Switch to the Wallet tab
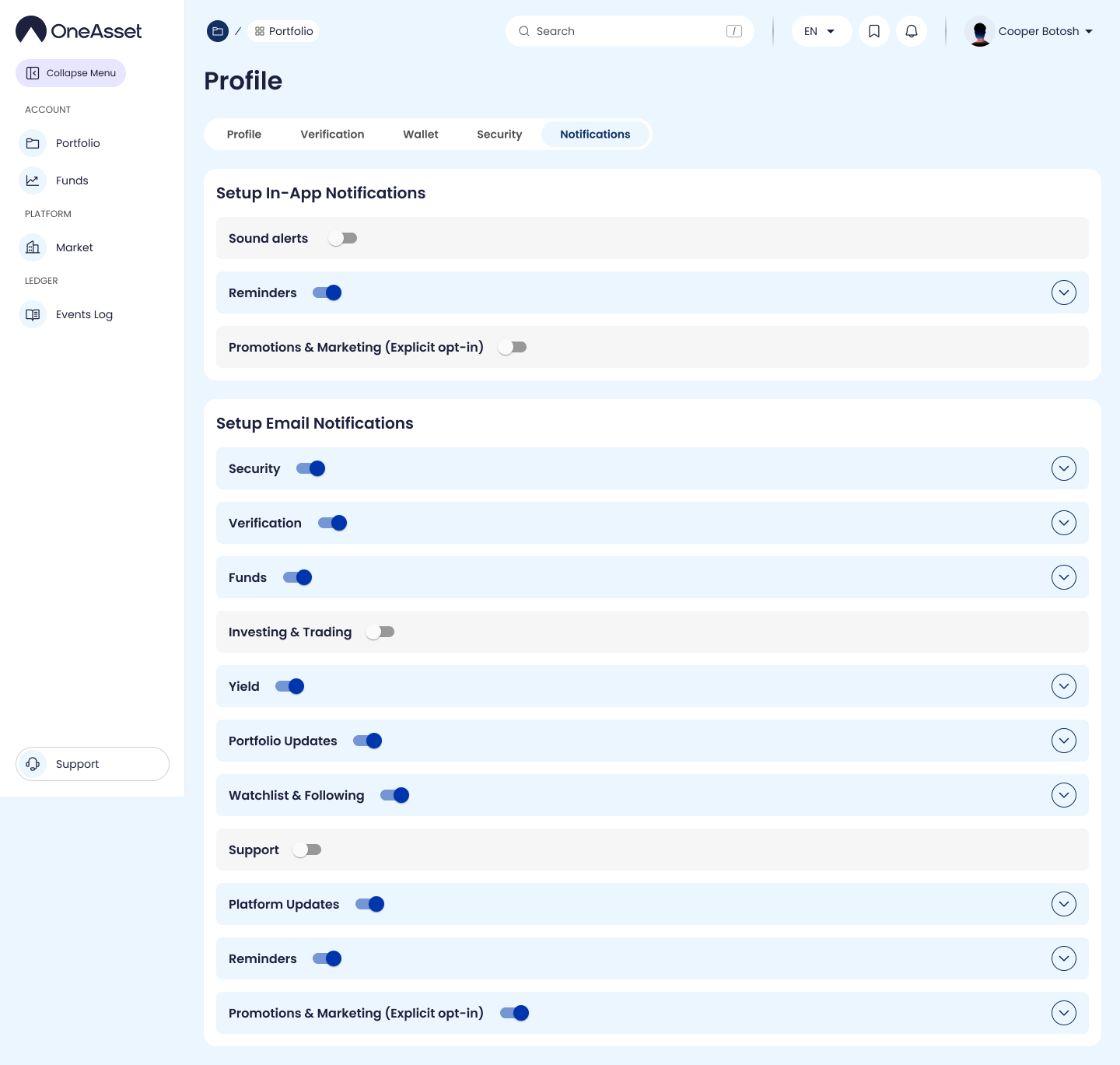1120x1065 pixels. point(420,134)
